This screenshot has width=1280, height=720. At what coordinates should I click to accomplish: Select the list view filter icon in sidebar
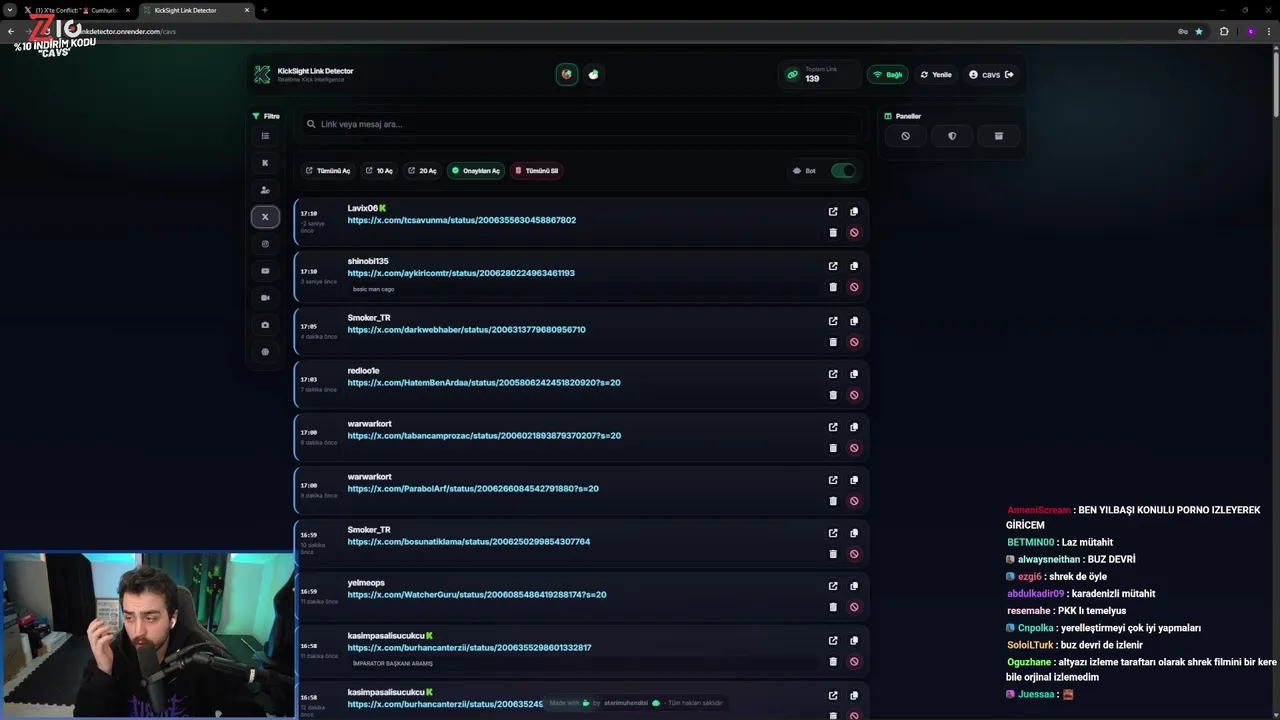(265, 136)
